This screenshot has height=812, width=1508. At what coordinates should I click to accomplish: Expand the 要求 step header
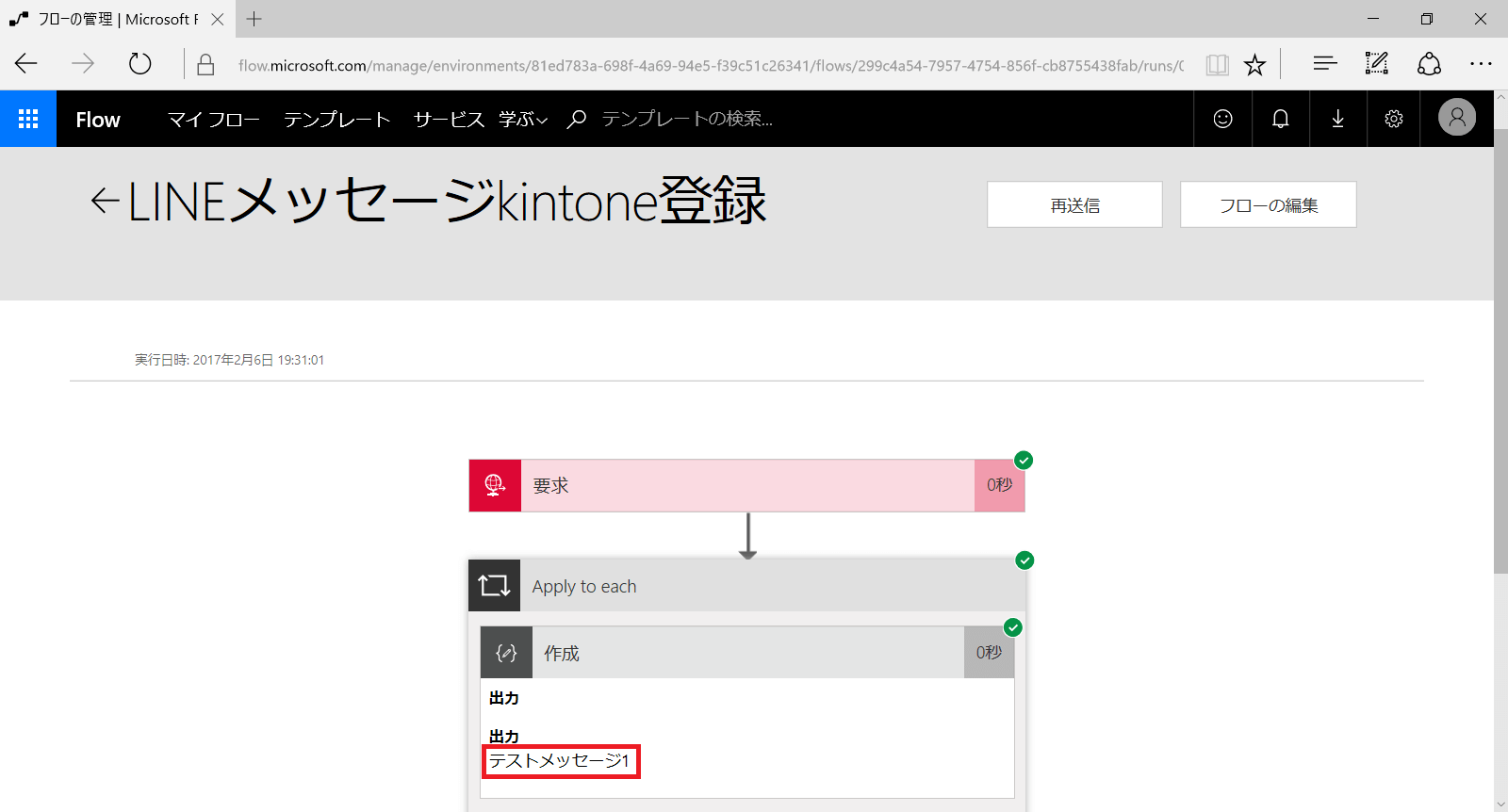pyautogui.click(x=746, y=486)
